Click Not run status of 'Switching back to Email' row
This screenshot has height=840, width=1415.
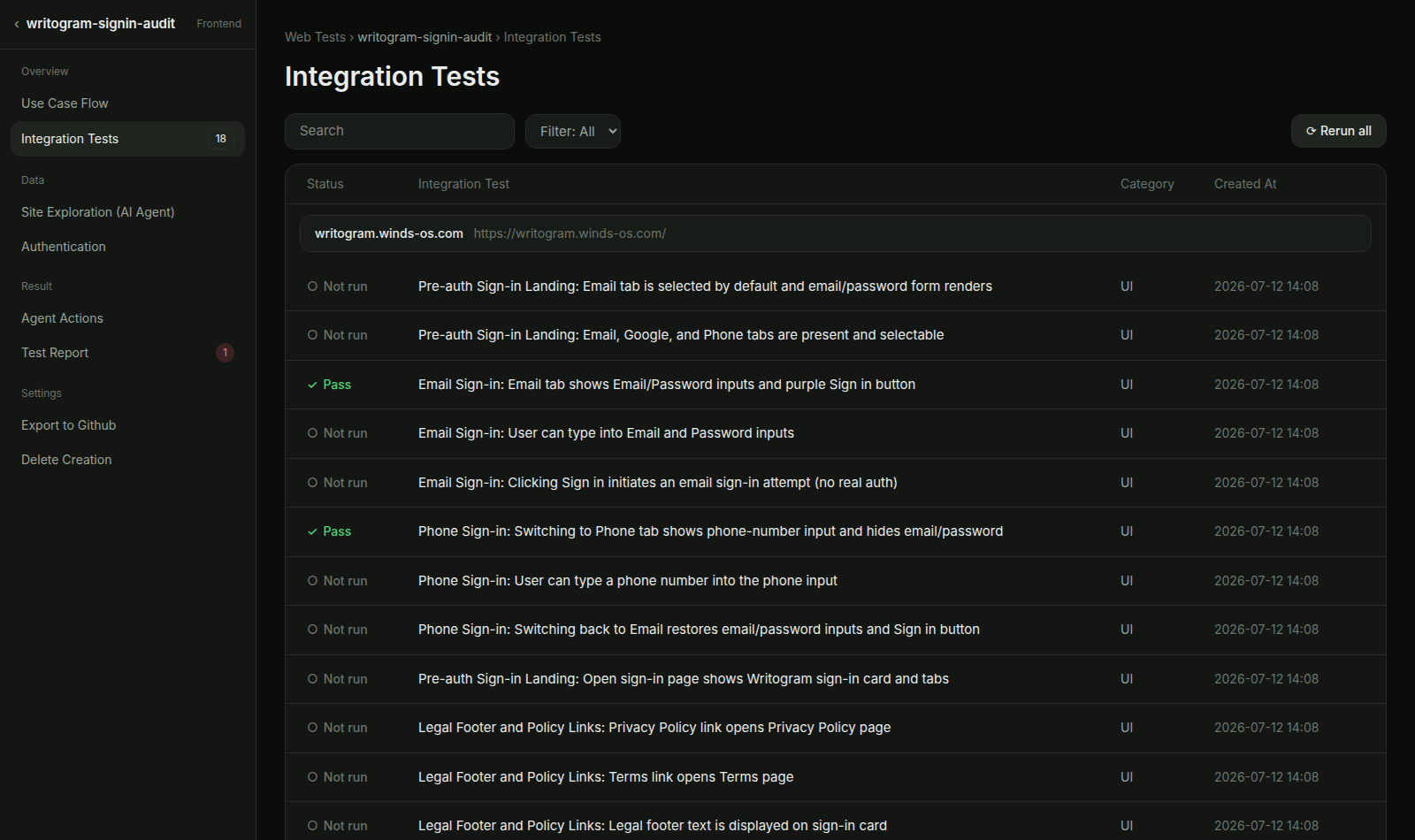tap(337, 630)
